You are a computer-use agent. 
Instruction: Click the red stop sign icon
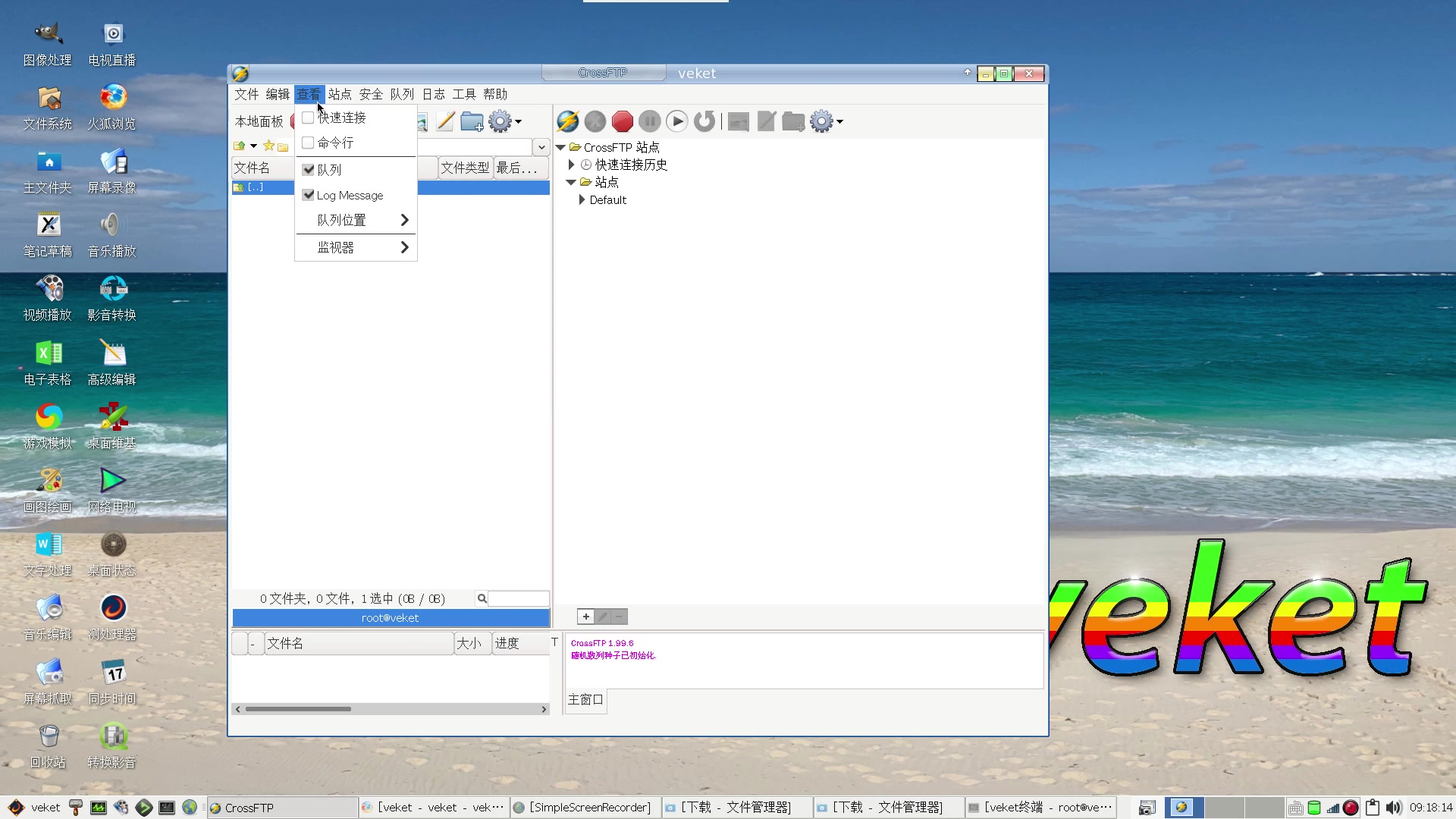(623, 121)
